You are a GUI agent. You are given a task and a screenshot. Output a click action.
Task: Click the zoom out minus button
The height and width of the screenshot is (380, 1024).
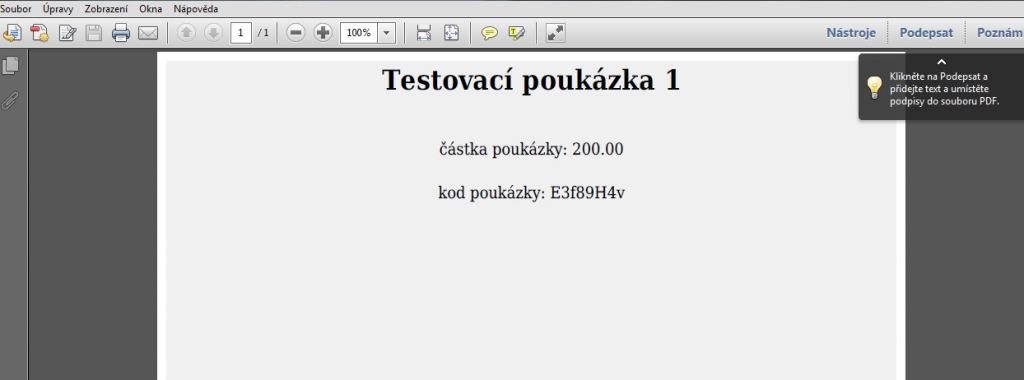pyautogui.click(x=296, y=33)
